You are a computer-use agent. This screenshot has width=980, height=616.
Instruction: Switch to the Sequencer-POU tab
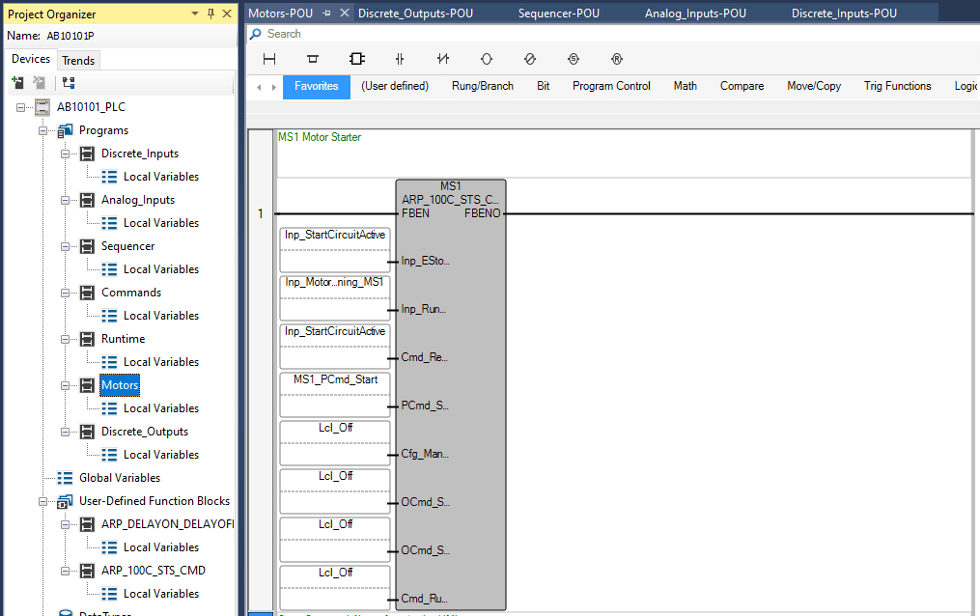point(559,13)
